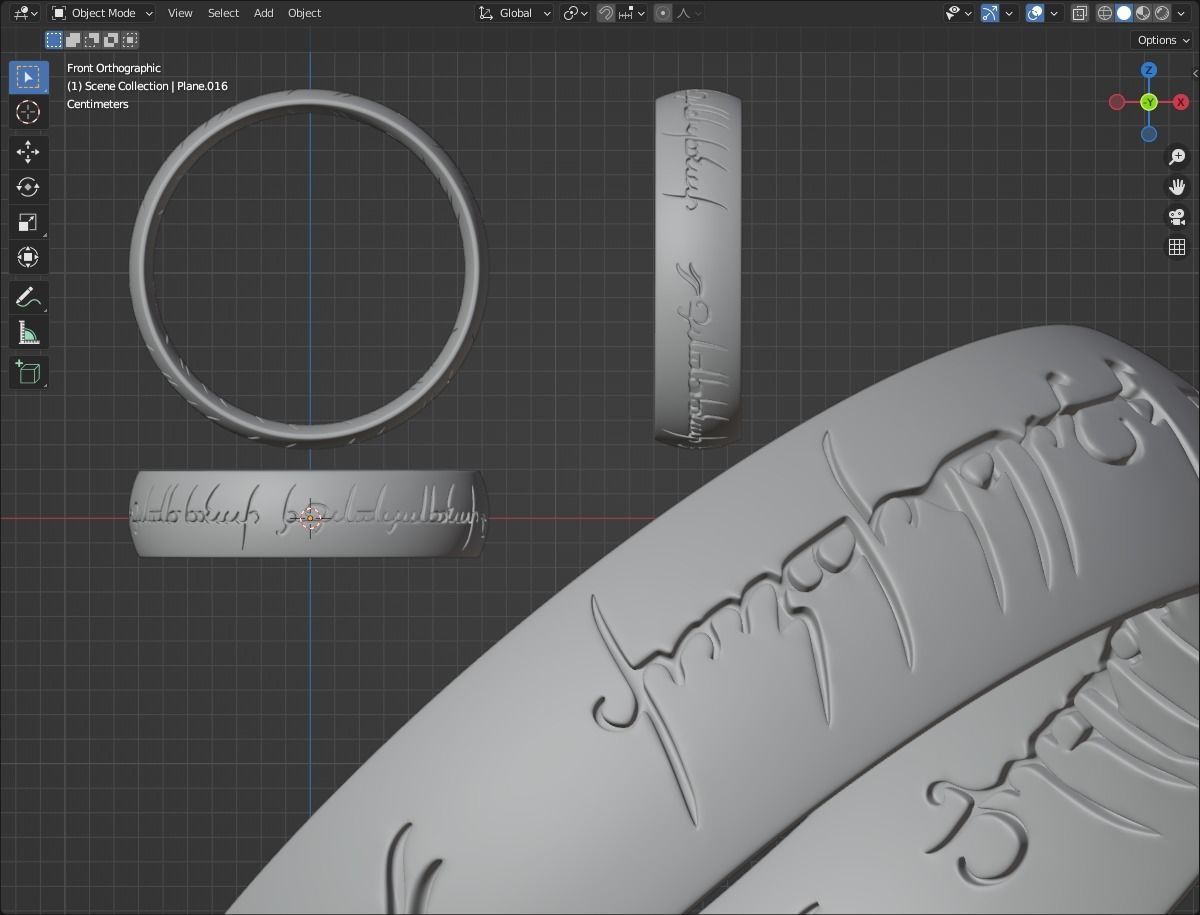Open the View menu
This screenshot has height=915, width=1200.
point(180,13)
